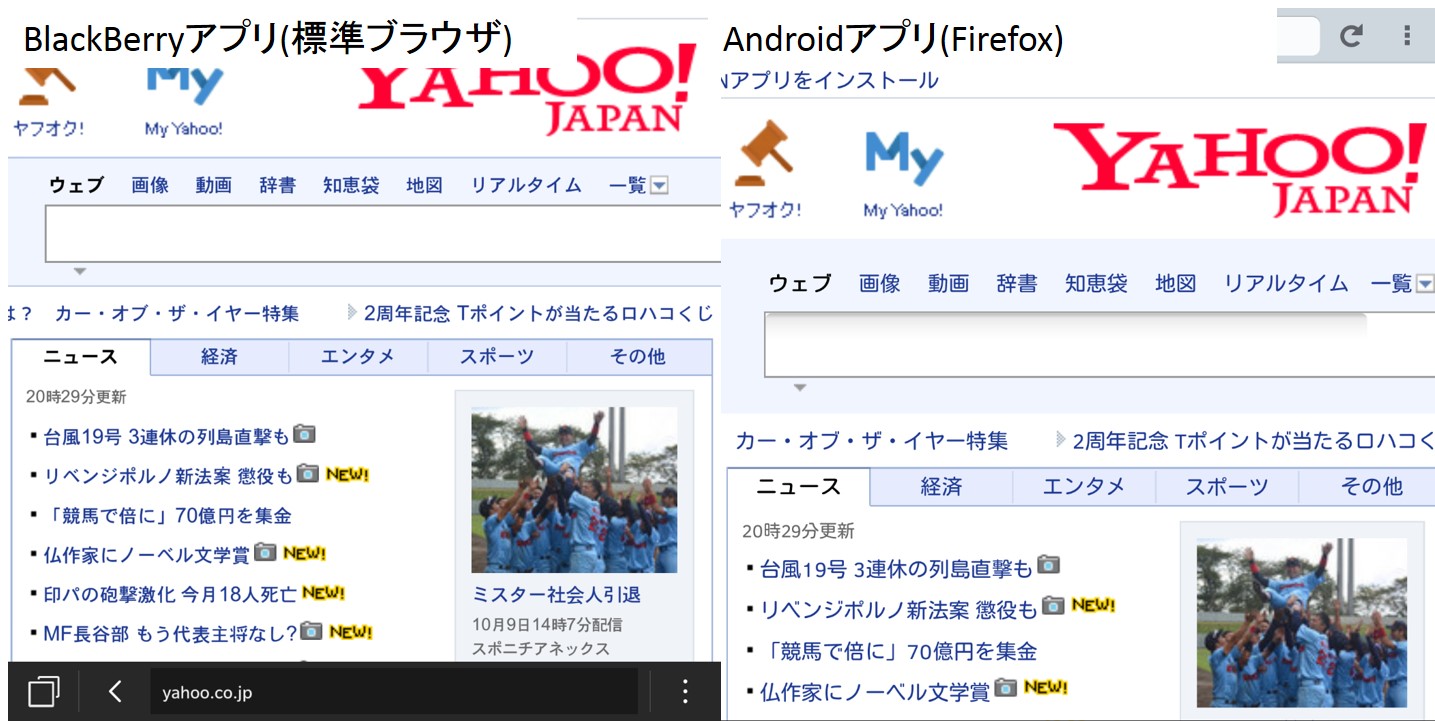Open My Yahoo! icon in Android Firefox

click(x=904, y=158)
